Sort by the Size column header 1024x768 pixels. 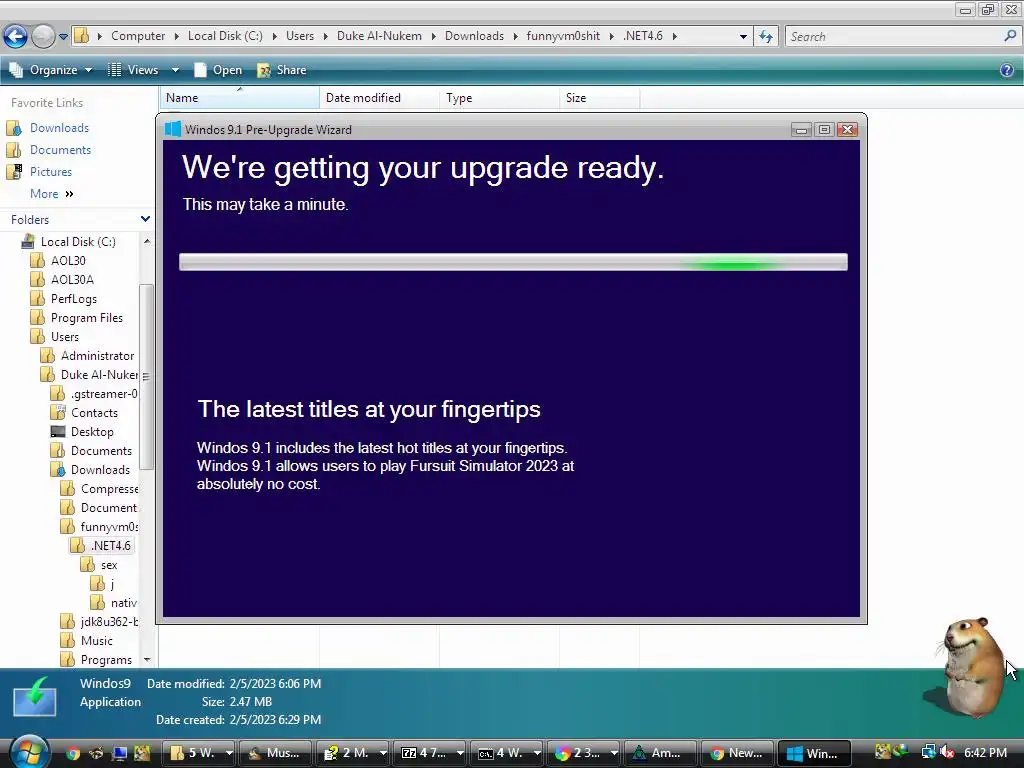pyautogui.click(x=600, y=98)
